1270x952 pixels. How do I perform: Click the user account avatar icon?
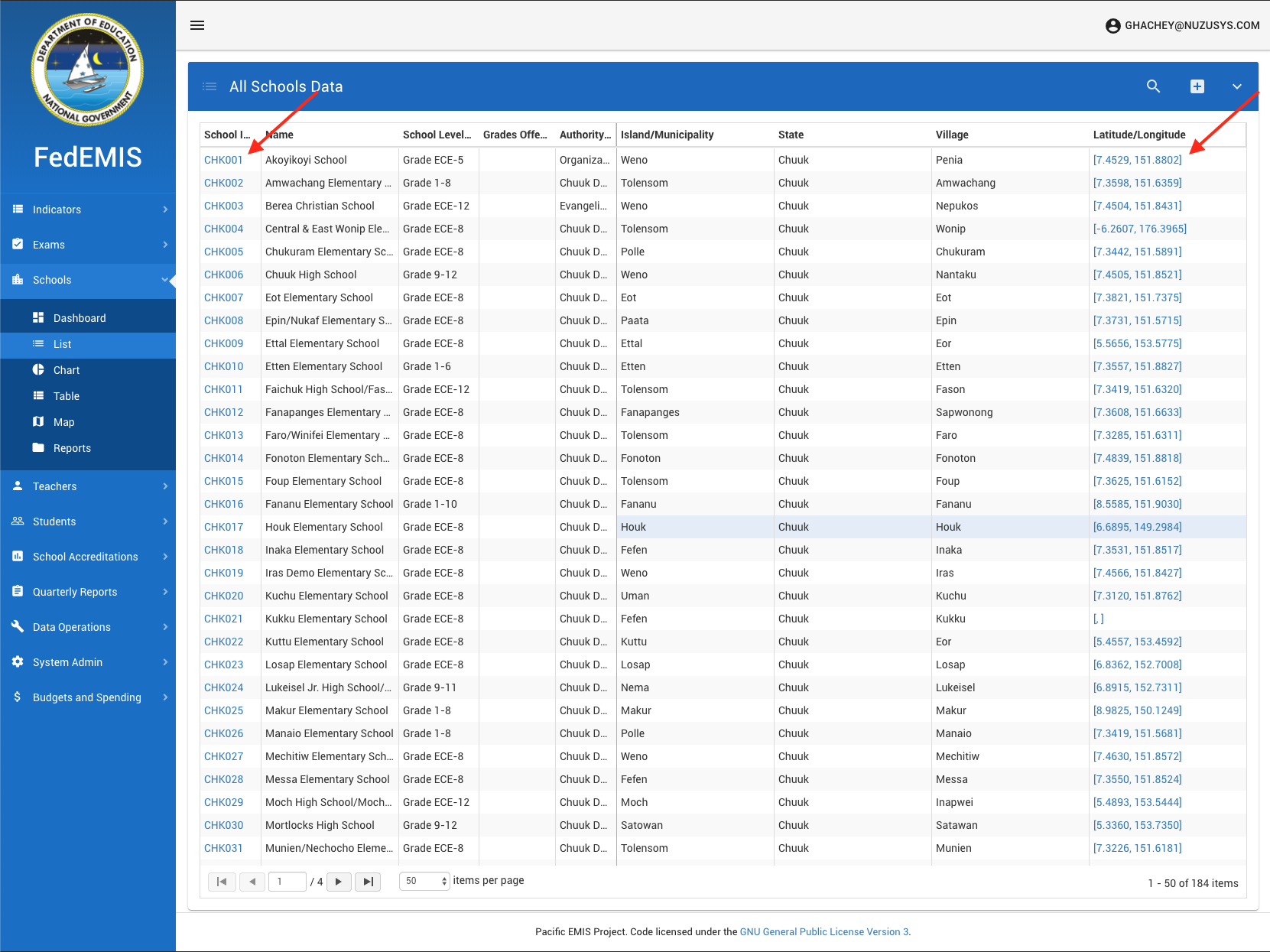point(1112,26)
